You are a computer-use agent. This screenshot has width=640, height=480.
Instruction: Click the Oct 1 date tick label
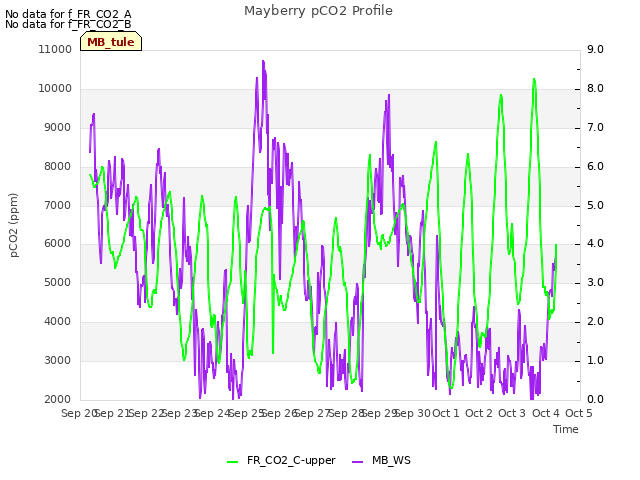[x=446, y=413]
